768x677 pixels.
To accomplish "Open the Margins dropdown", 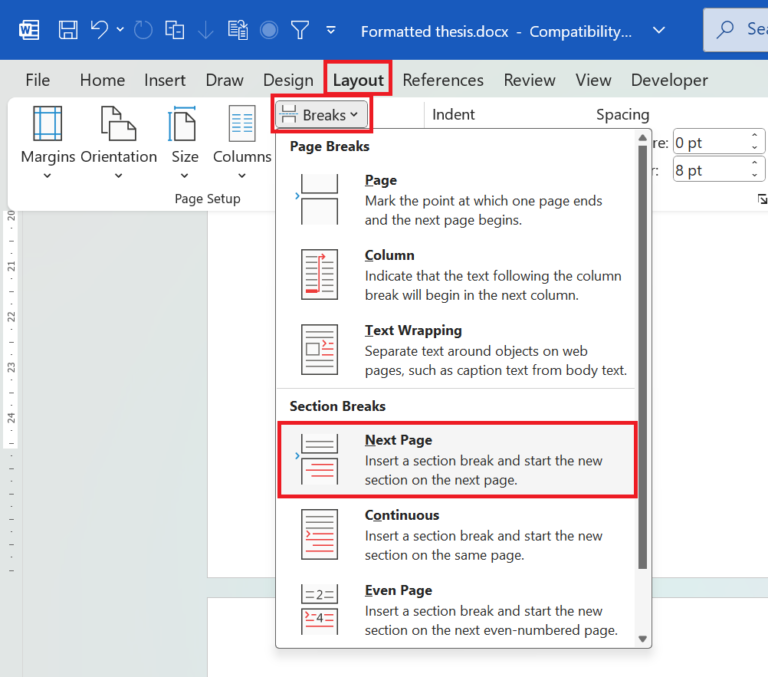I will click(x=48, y=143).
